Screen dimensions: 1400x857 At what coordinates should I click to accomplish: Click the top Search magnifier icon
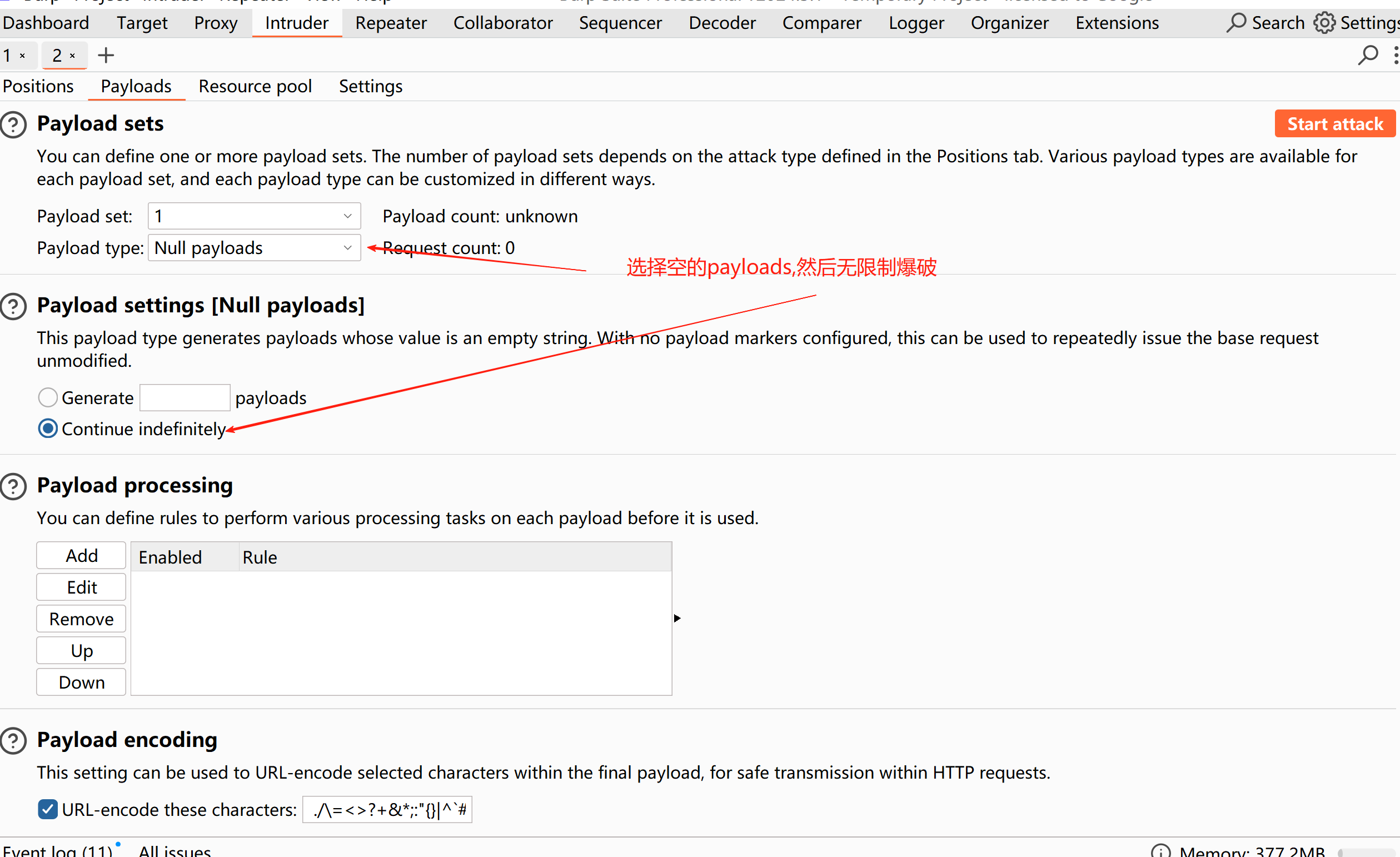1235,23
